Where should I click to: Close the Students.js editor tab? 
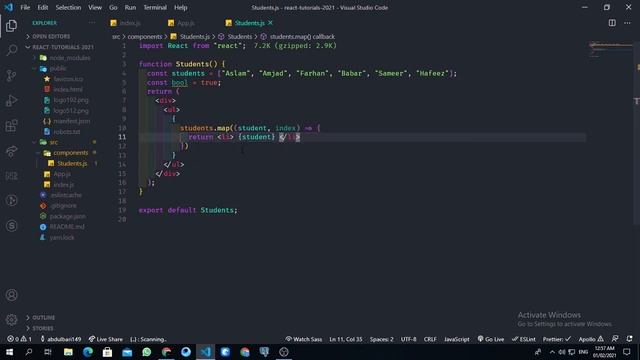tap(270, 23)
